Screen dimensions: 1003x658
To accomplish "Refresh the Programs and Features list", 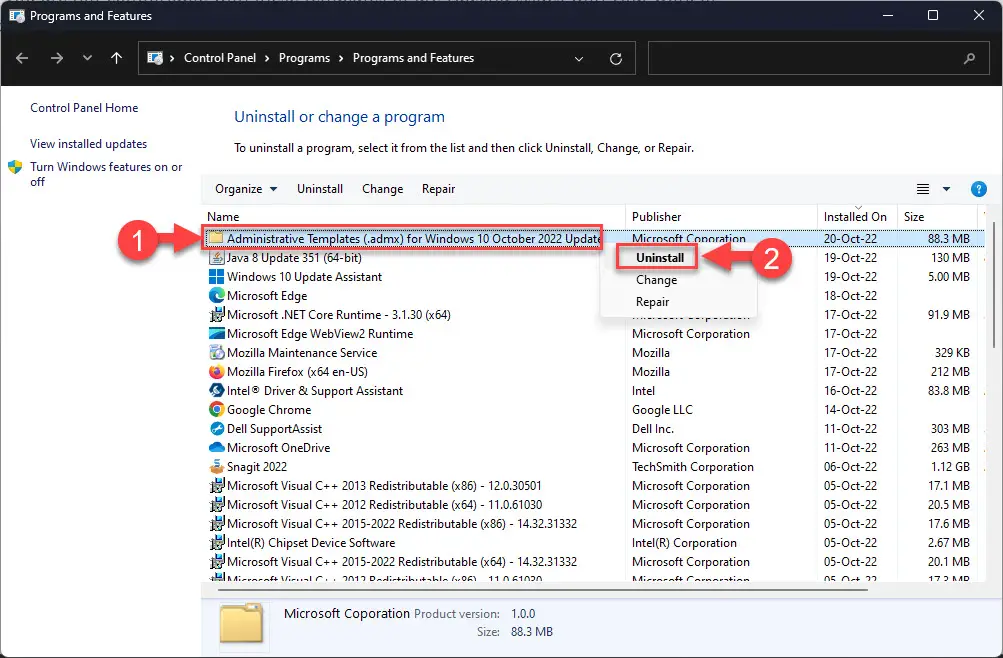I will 616,59.
